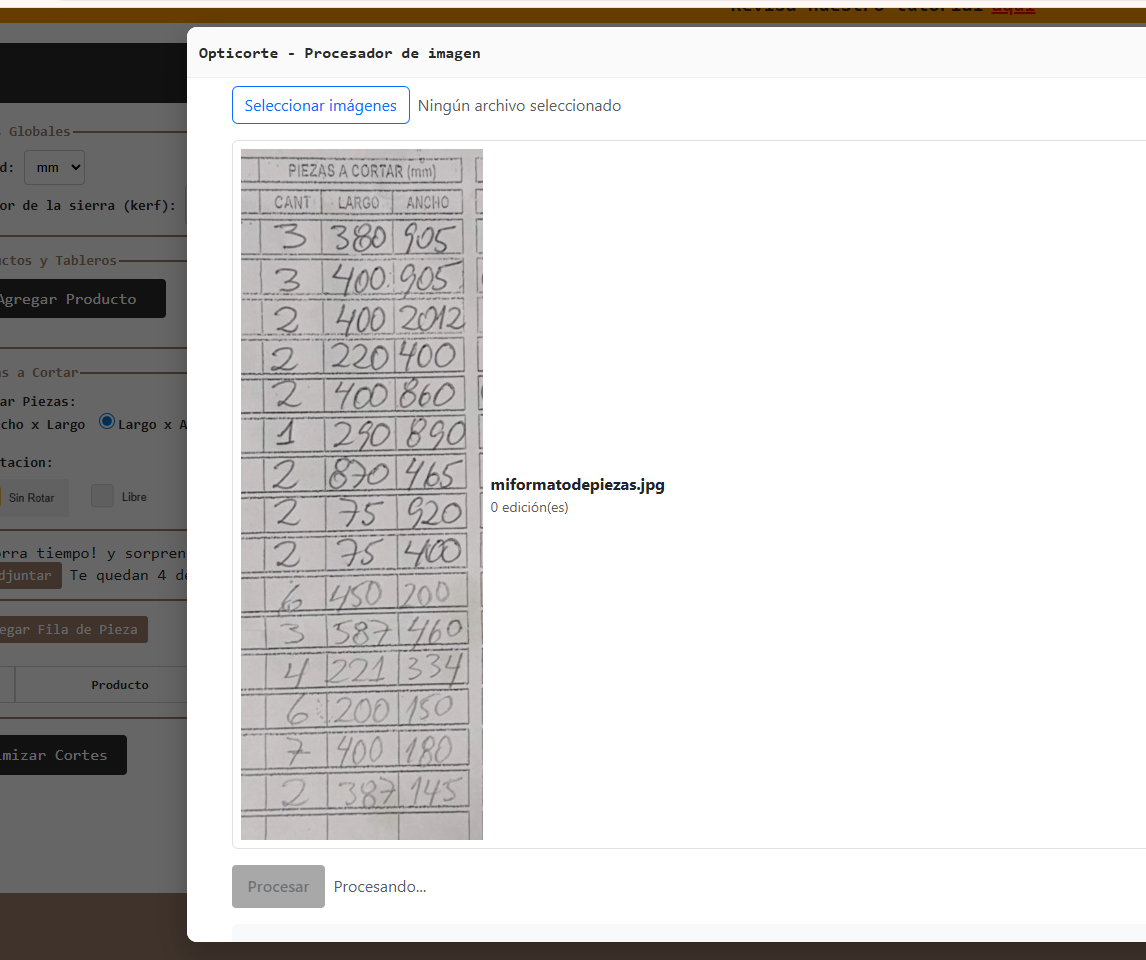The width and height of the screenshot is (1146, 960).
Task: Click the Opticorte - Procesador de imagen title
Action: click(339, 53)
